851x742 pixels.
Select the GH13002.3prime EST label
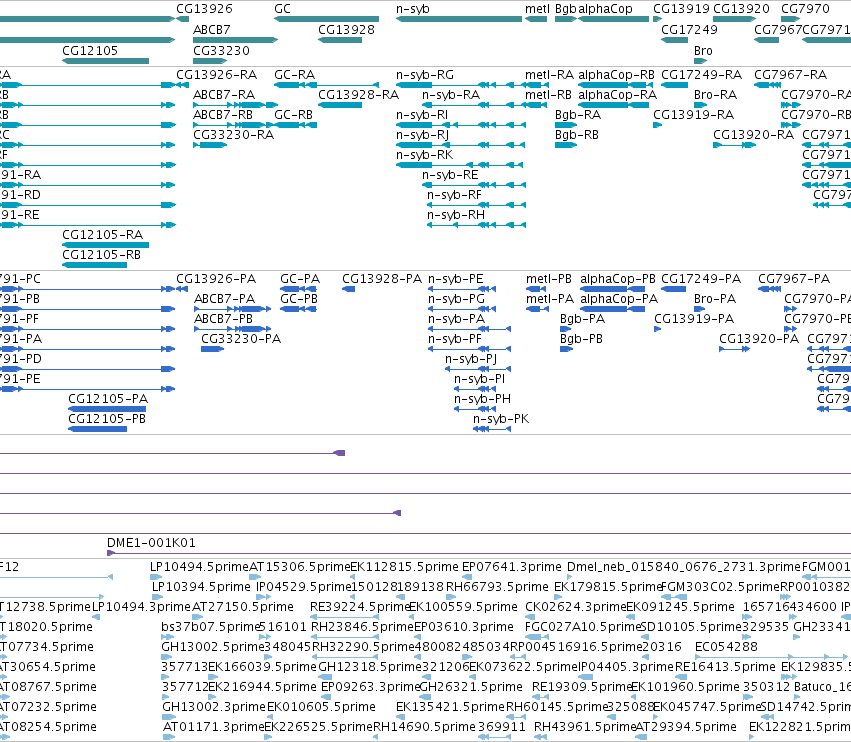pos(214,706)
